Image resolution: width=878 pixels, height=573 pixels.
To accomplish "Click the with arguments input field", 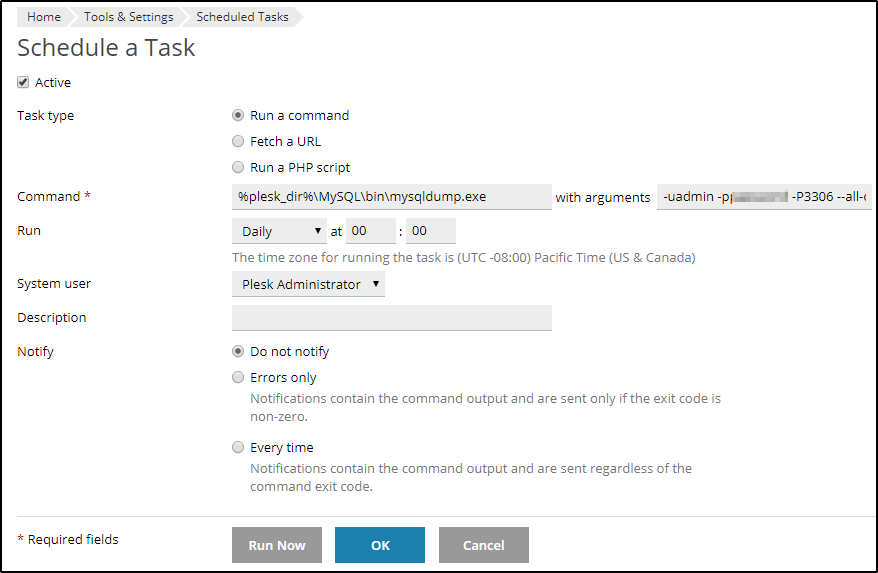I will point(764,197).
